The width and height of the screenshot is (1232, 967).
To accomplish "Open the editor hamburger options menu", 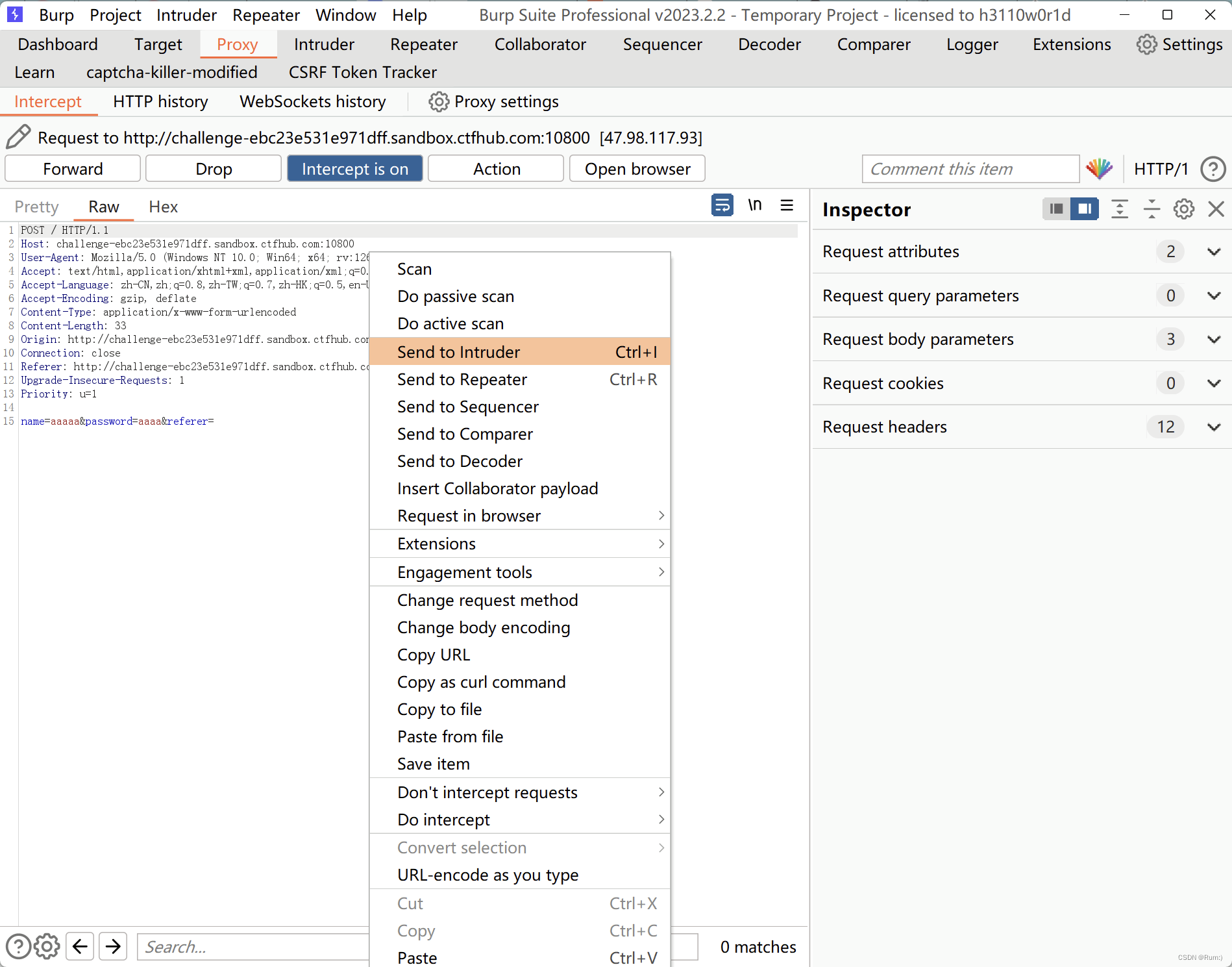I will click(x=787, y=205).
